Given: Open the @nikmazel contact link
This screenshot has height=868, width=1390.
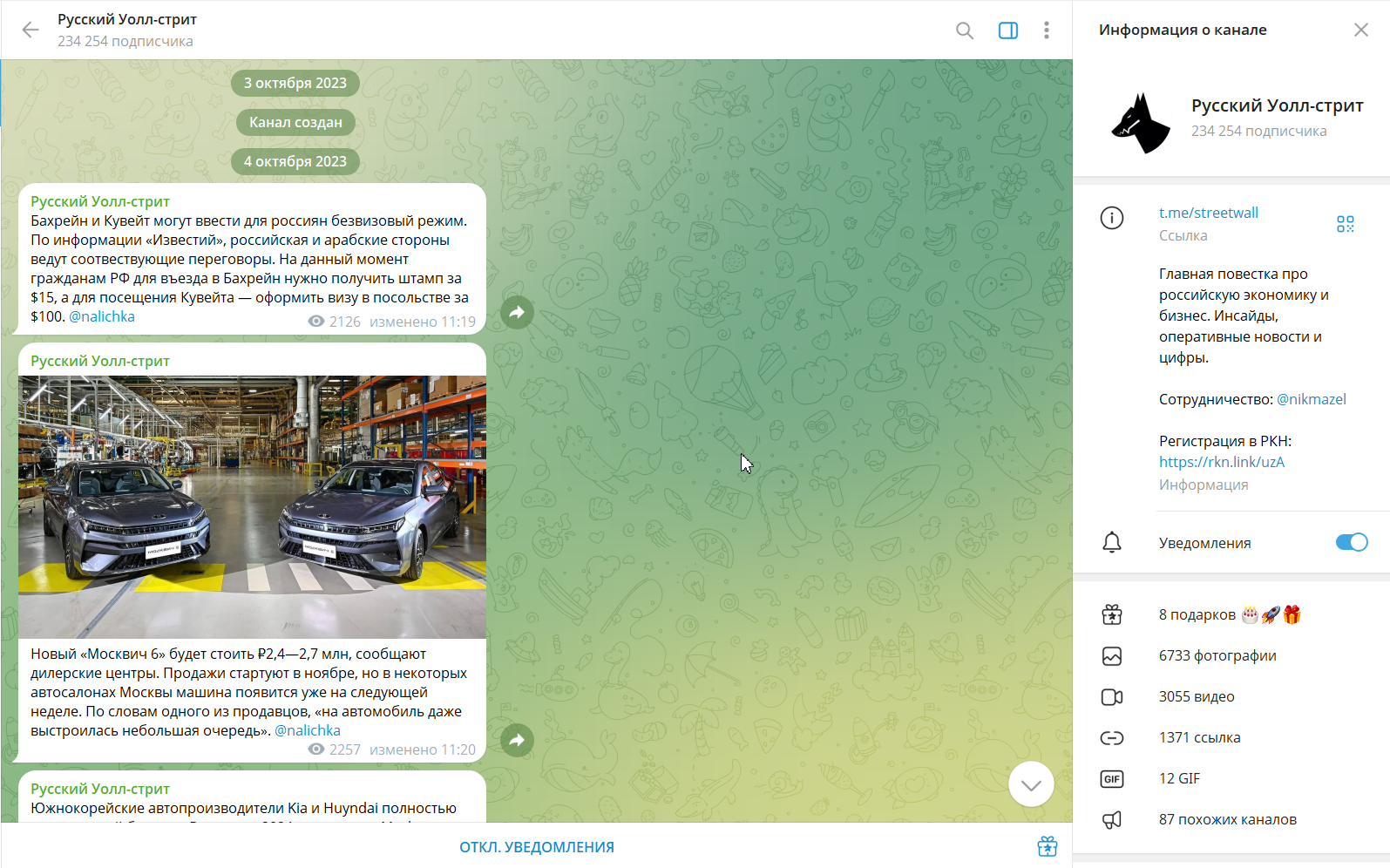Looking at the screenshot, I should point(1311,399).
